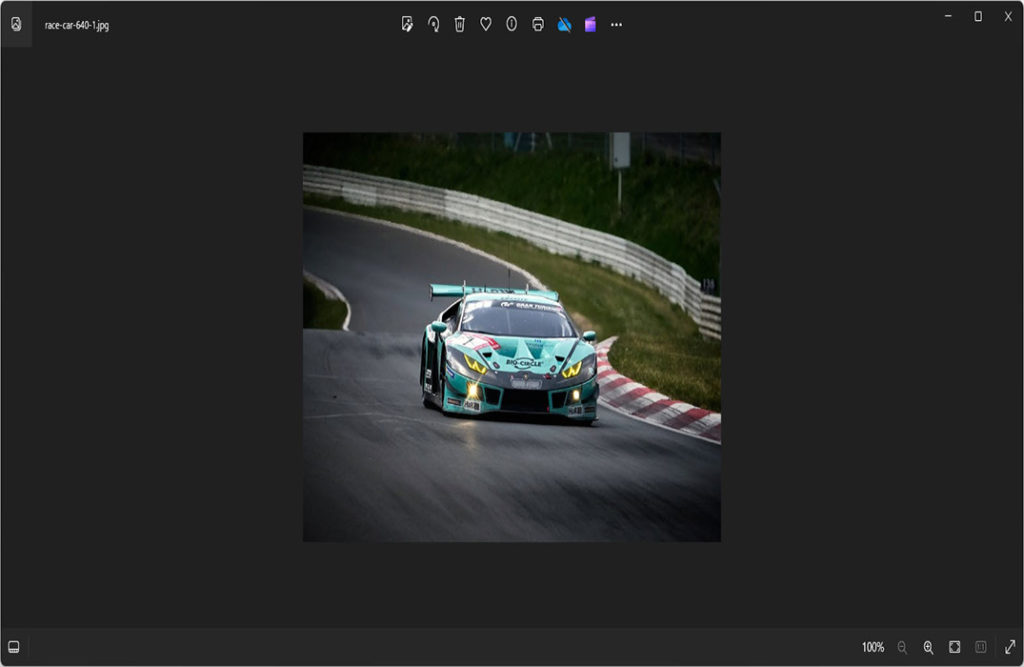Expand the See more ellipsis menu
The height and width of the screenshot is (667, 1024).
(616, 24)
